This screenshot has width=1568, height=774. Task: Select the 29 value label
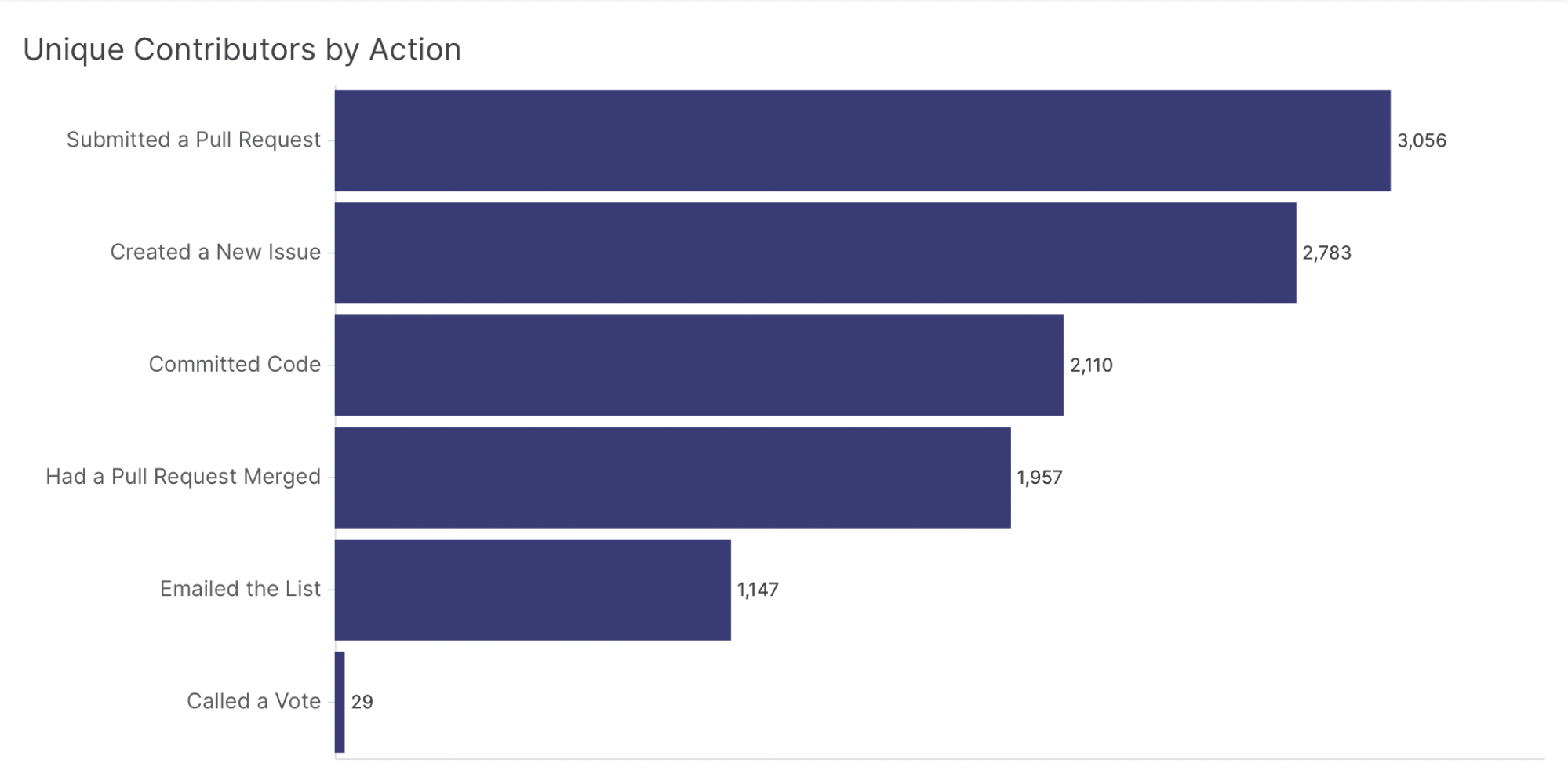pos(362,702)
